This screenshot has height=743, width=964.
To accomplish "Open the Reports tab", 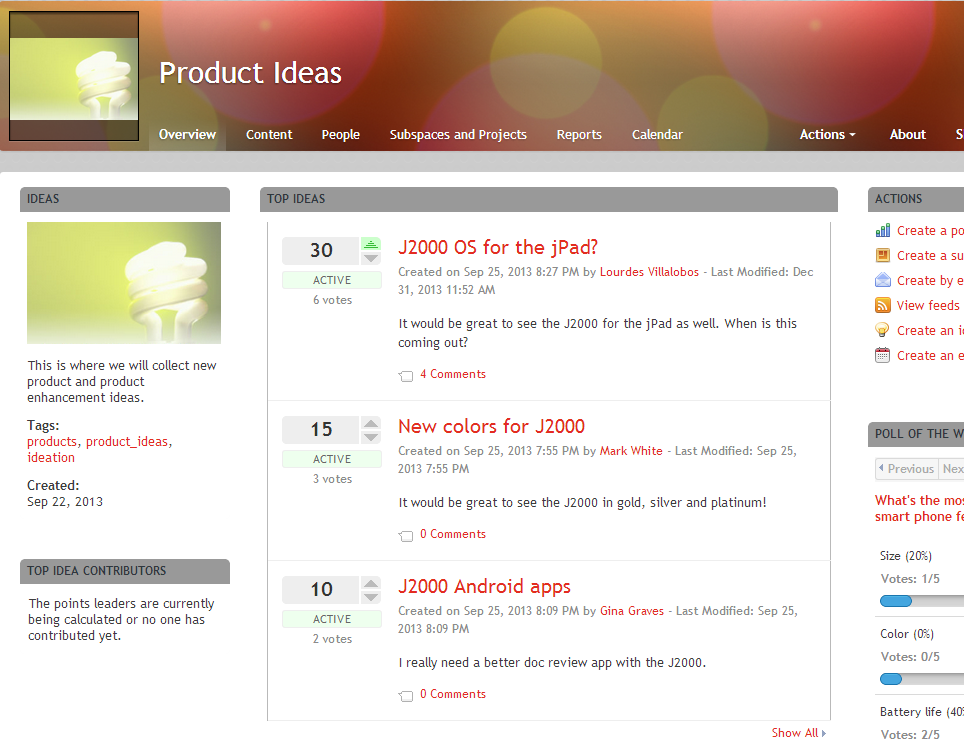I will pyautogui.click(x=579, y=134).
